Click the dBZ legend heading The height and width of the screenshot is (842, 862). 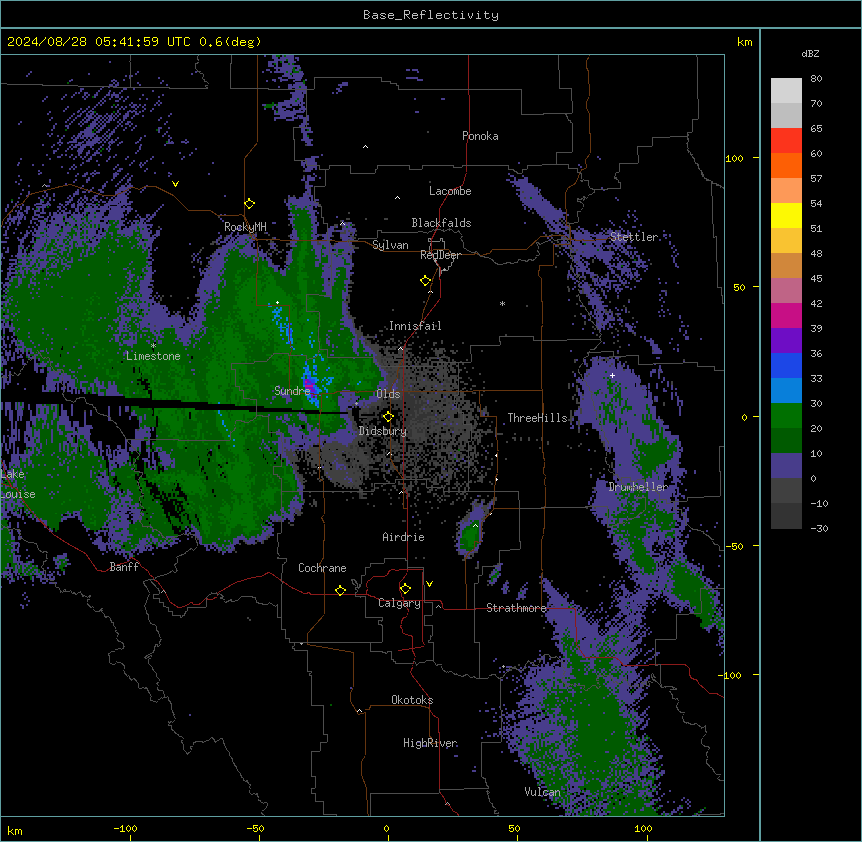pos(810,53)
